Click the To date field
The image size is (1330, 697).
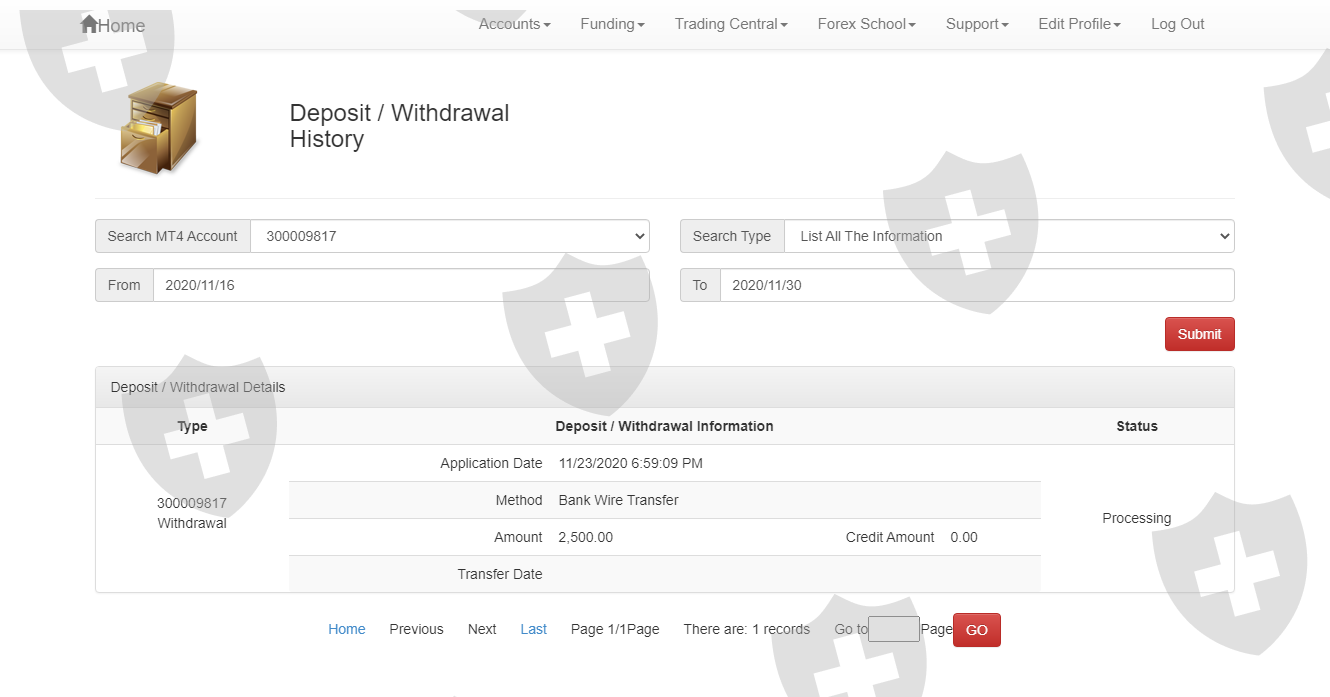[x=976, y=285]
